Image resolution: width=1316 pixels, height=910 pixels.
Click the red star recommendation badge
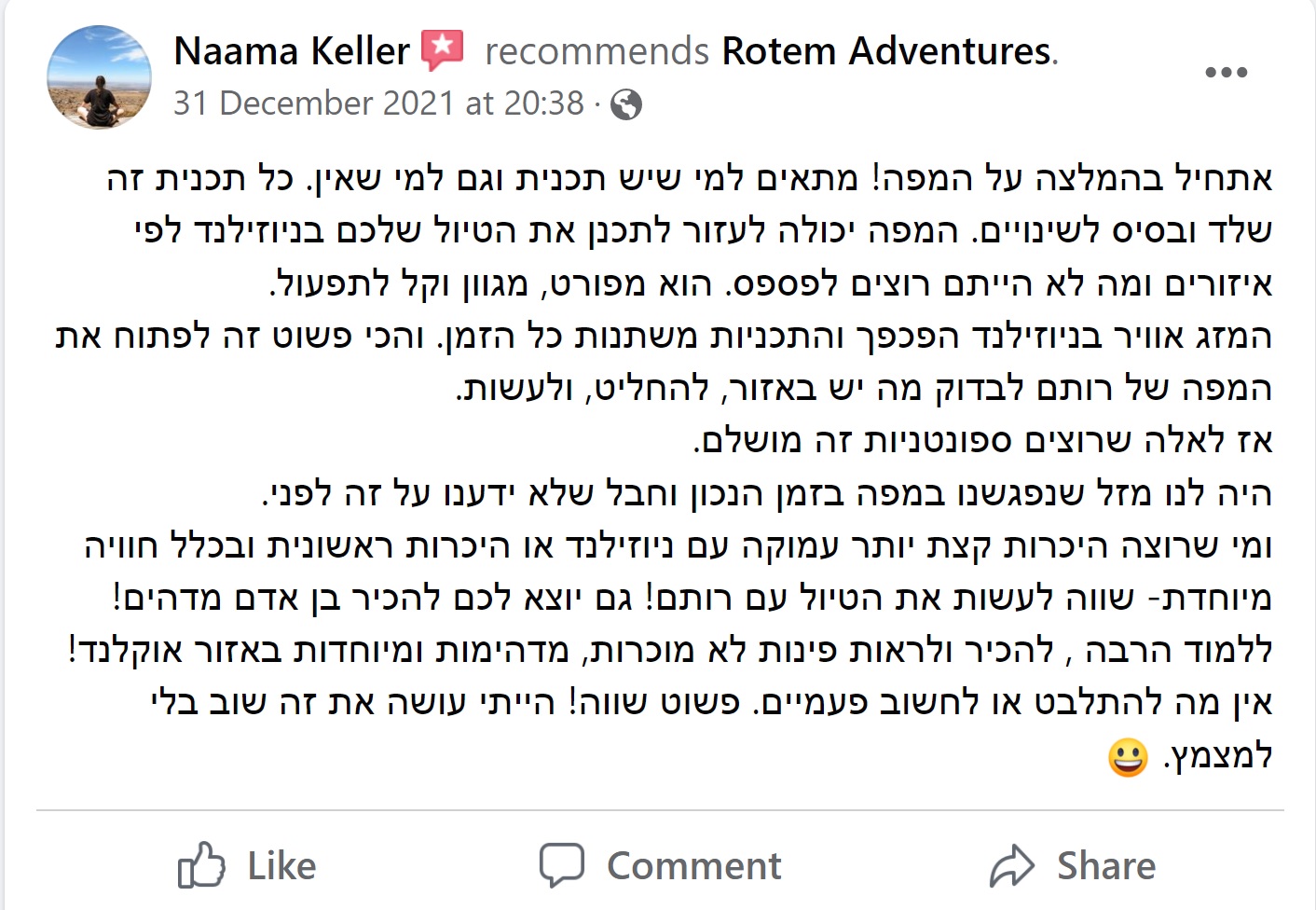[443, 49]
